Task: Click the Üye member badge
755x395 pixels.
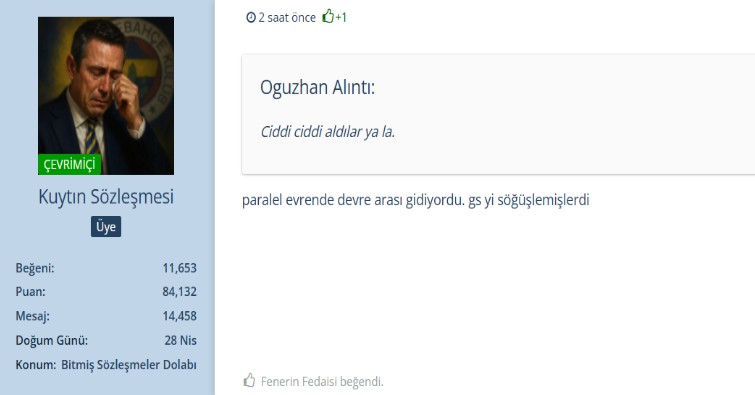Action: coord(106,226)
